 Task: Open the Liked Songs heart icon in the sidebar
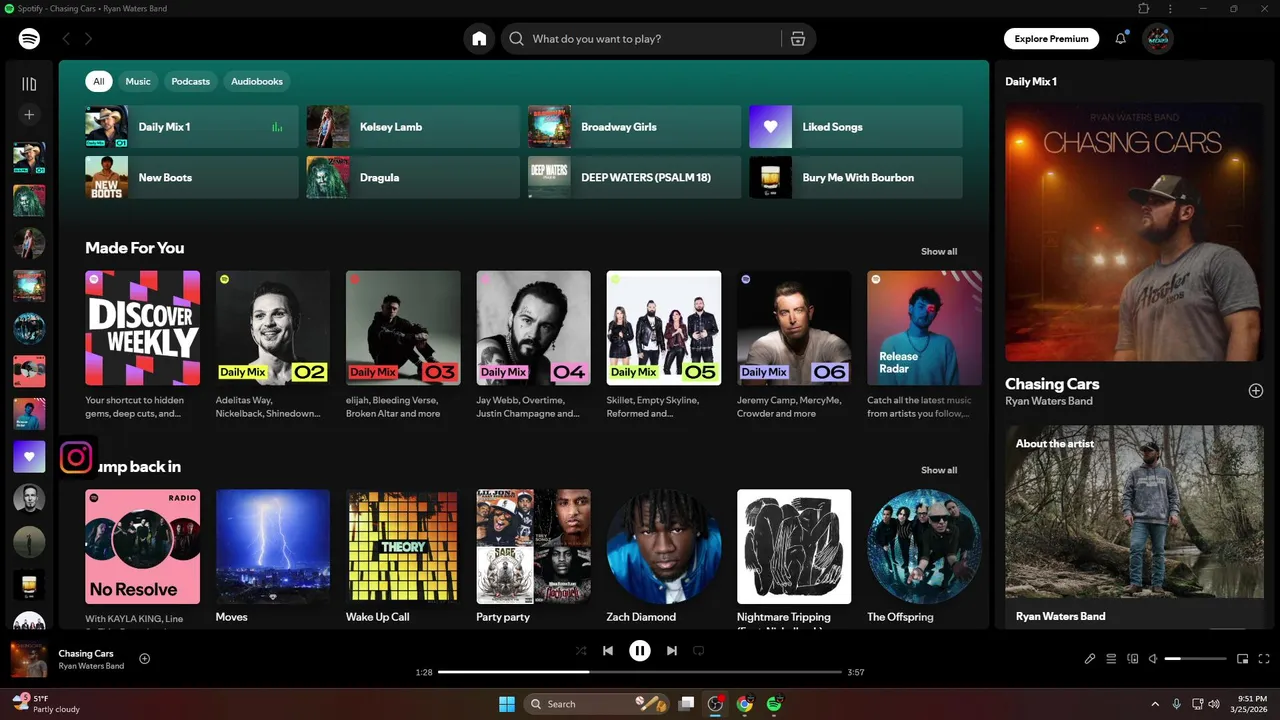(x=29, y=456)
